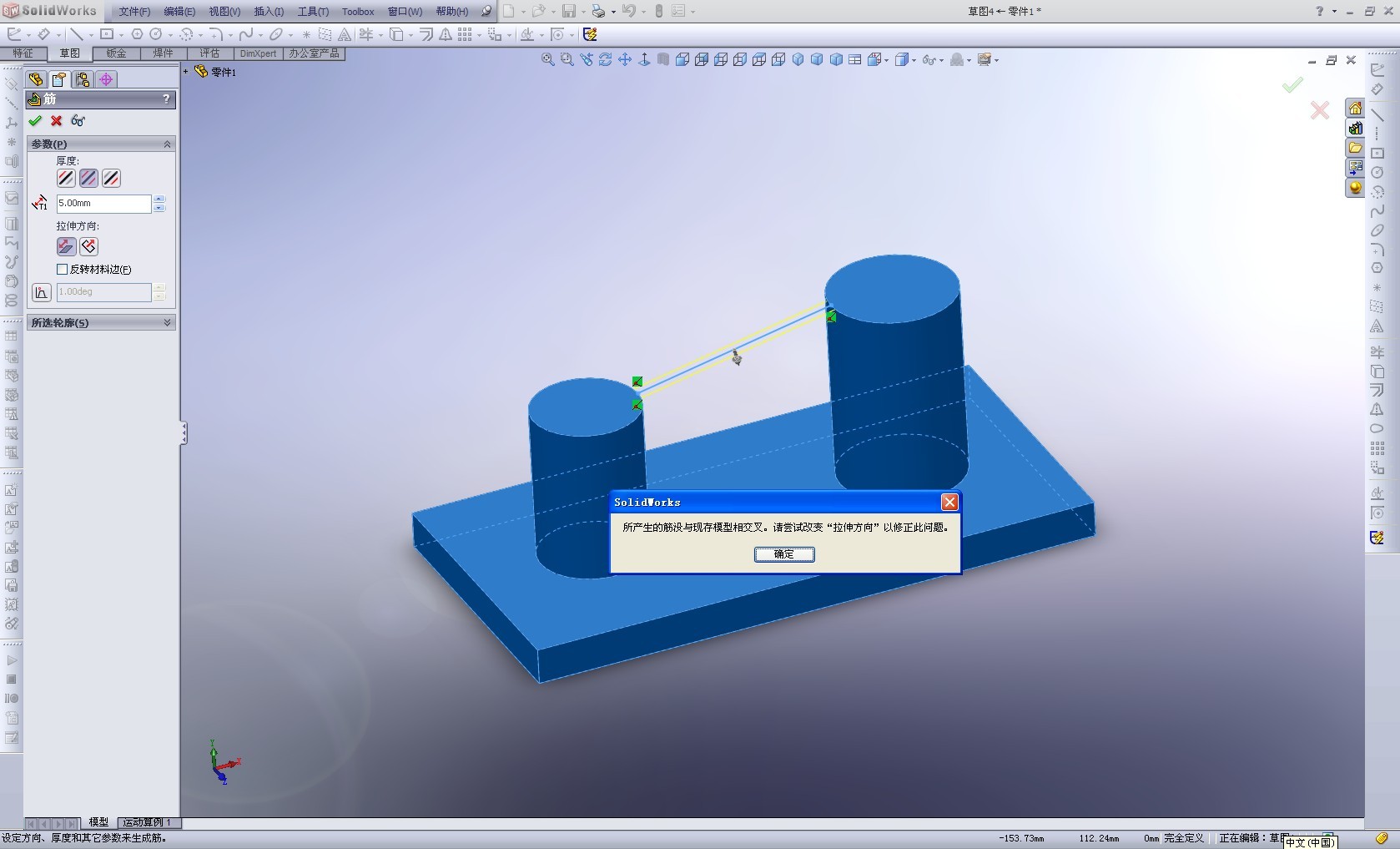
Task: Select the Rectangle sketch tool
Action: pos(107,34)
